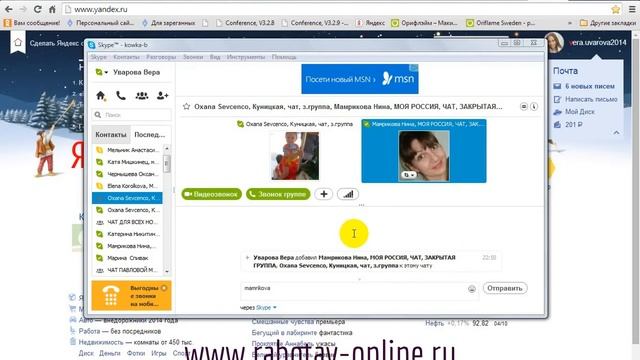Click the add contact icon in Skype
The width and height of the screenshot is (640, 360).
pyautogui.click(x=162, y=96)
